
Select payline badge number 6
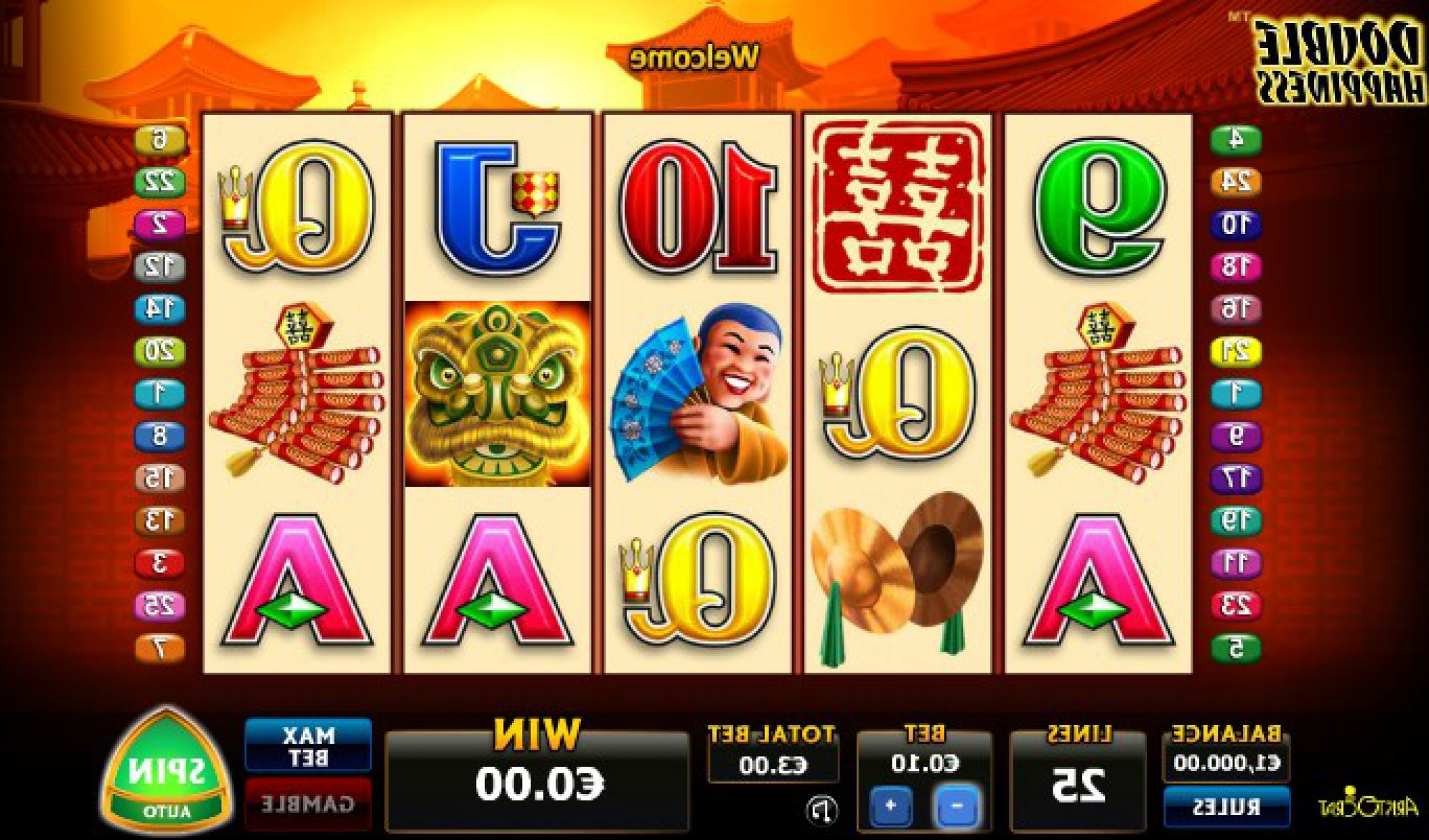click(x=159, y=139)
